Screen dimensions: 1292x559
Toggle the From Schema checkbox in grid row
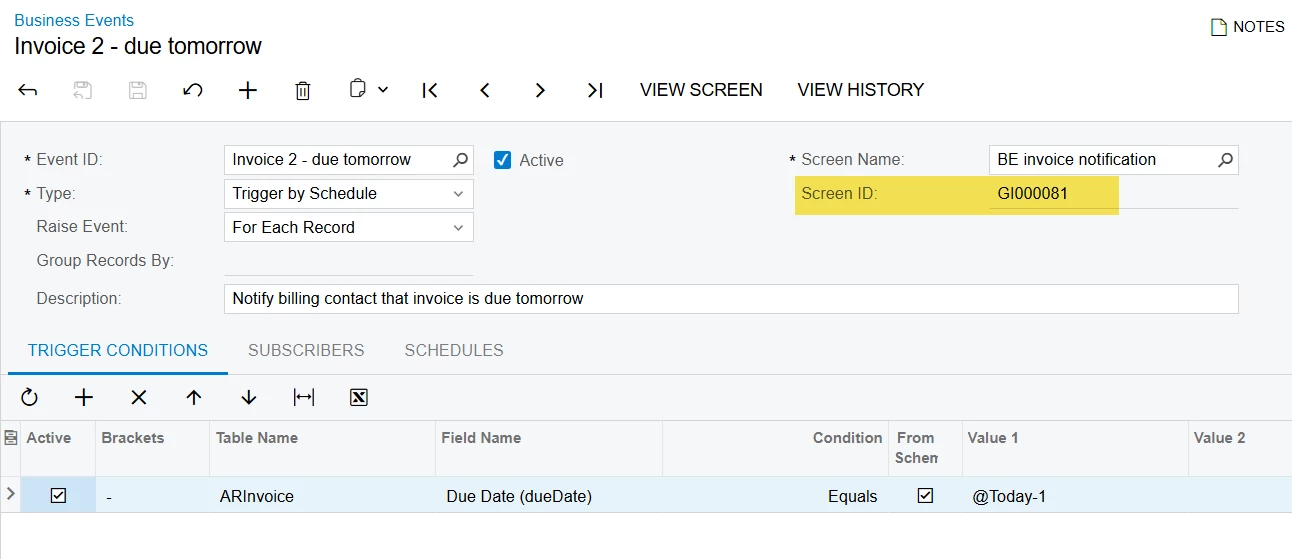click(925, 495)
